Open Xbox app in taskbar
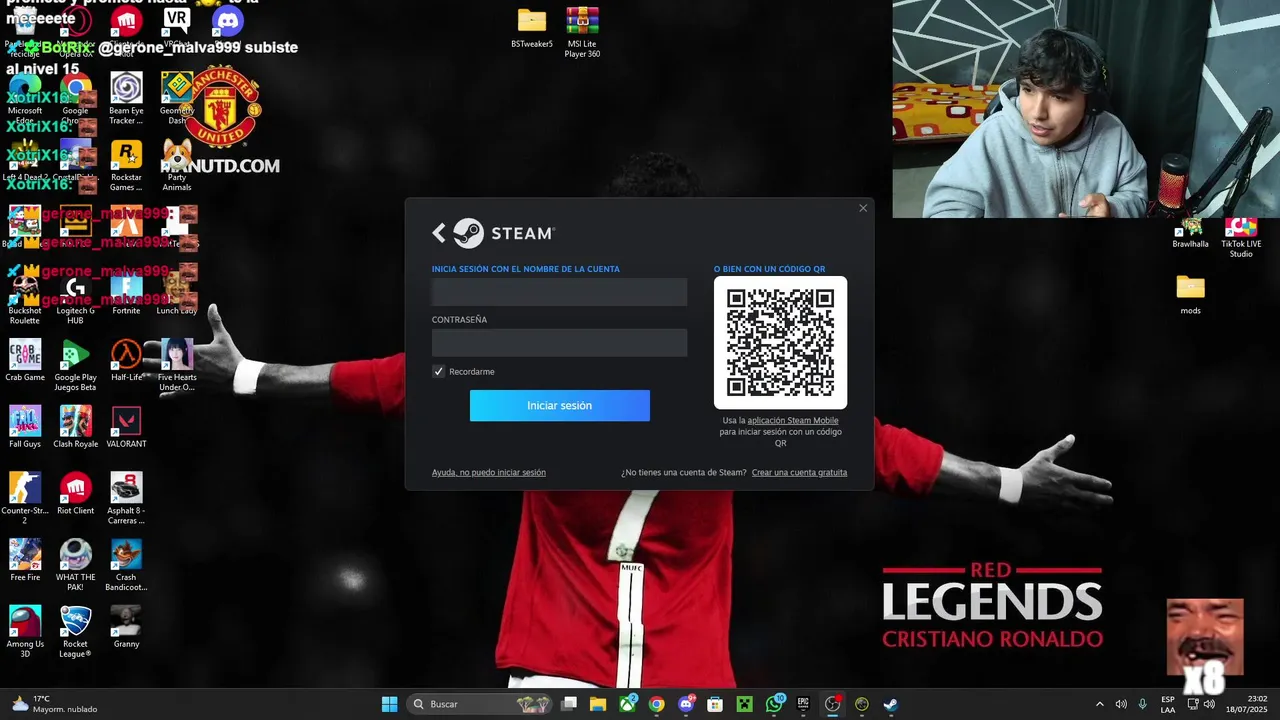1280x720 pixels. (627, 704)
